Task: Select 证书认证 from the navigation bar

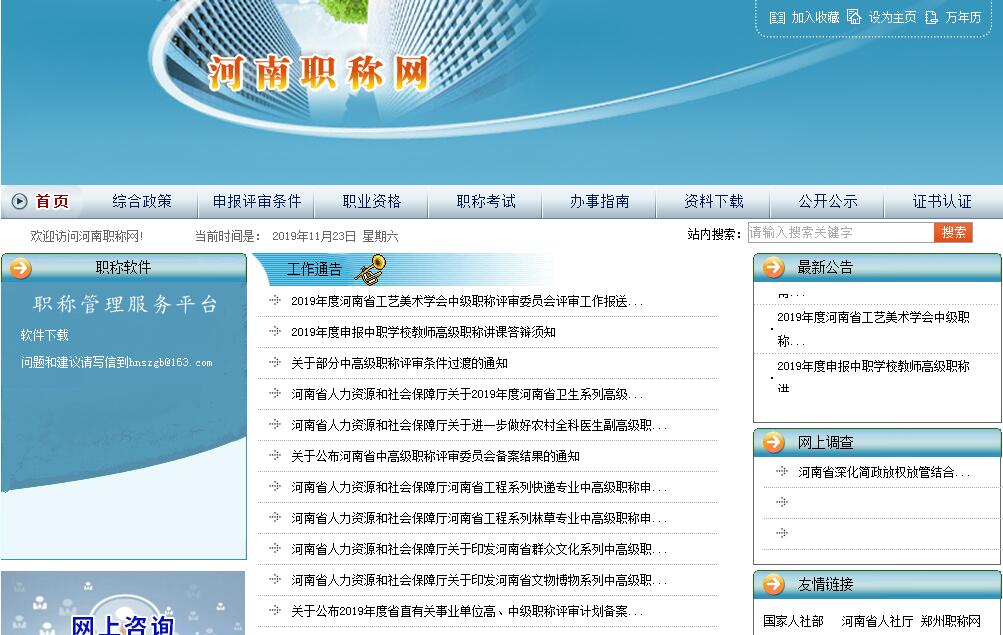Action: point(941,202)
